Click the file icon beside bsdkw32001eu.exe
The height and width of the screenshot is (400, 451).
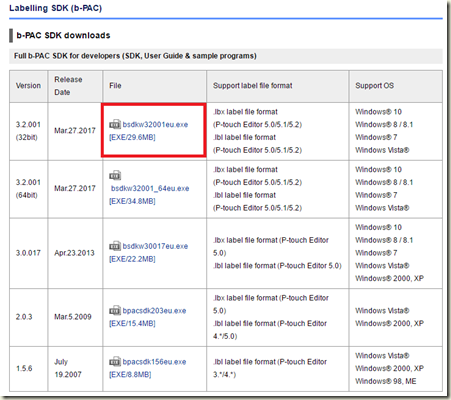point(115,124)
